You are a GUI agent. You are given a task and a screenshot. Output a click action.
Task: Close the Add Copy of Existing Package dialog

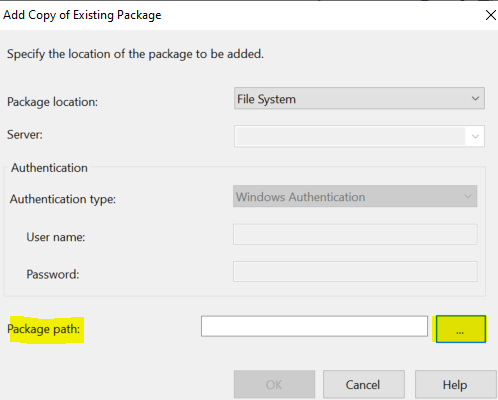click(x=490, y=15)
